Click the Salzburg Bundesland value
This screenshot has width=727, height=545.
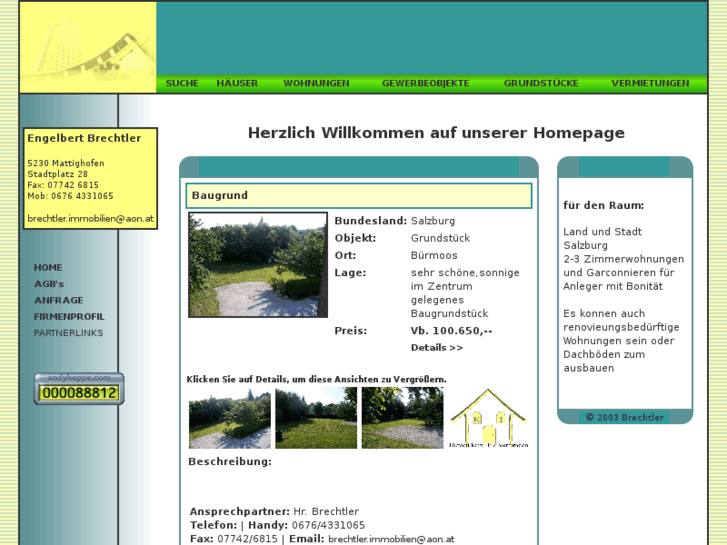pyautogui.click(x=433, y=221)
